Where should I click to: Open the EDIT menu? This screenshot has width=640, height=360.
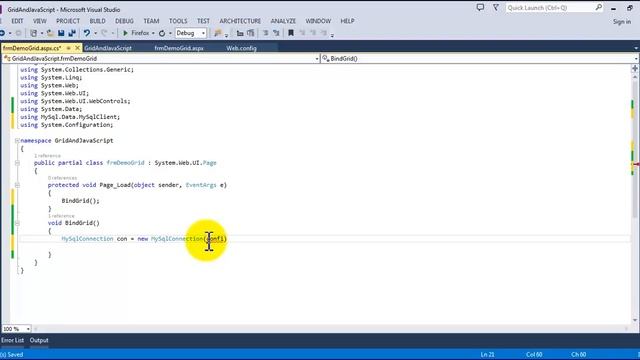coord(17,21)
